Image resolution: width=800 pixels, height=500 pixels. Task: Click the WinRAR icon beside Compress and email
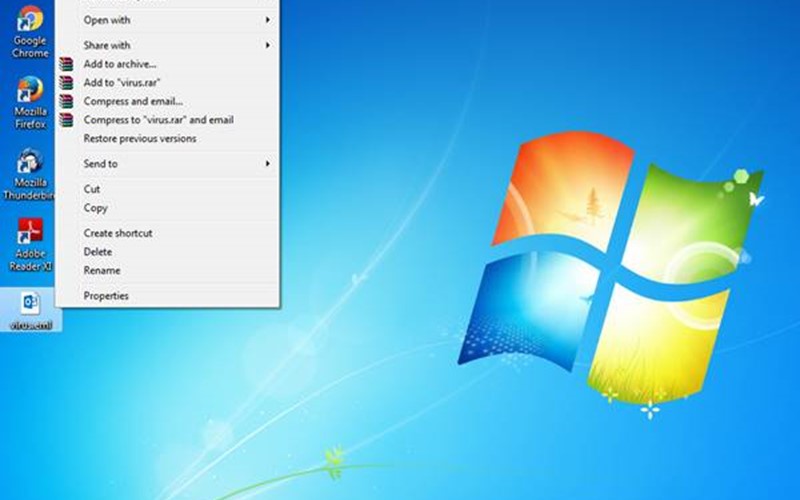66,101
